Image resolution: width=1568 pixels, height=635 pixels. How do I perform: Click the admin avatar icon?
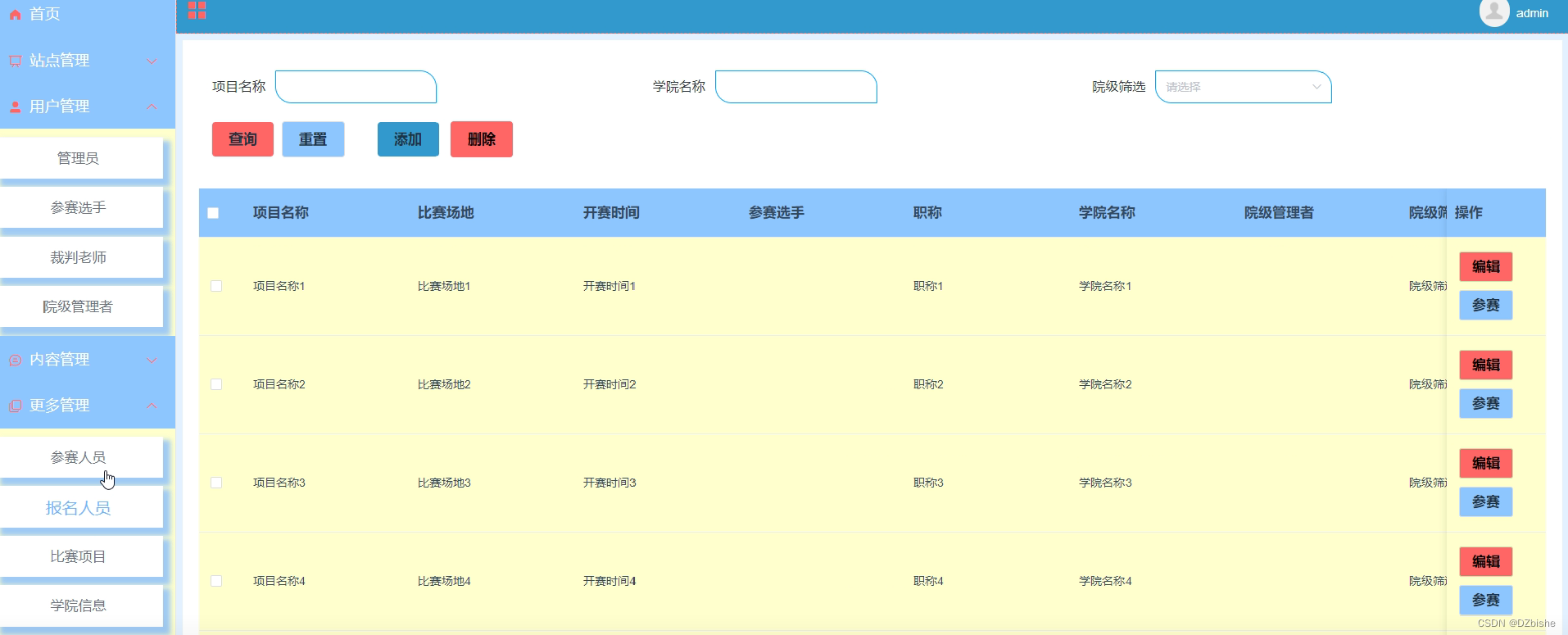click(1494, 12)
